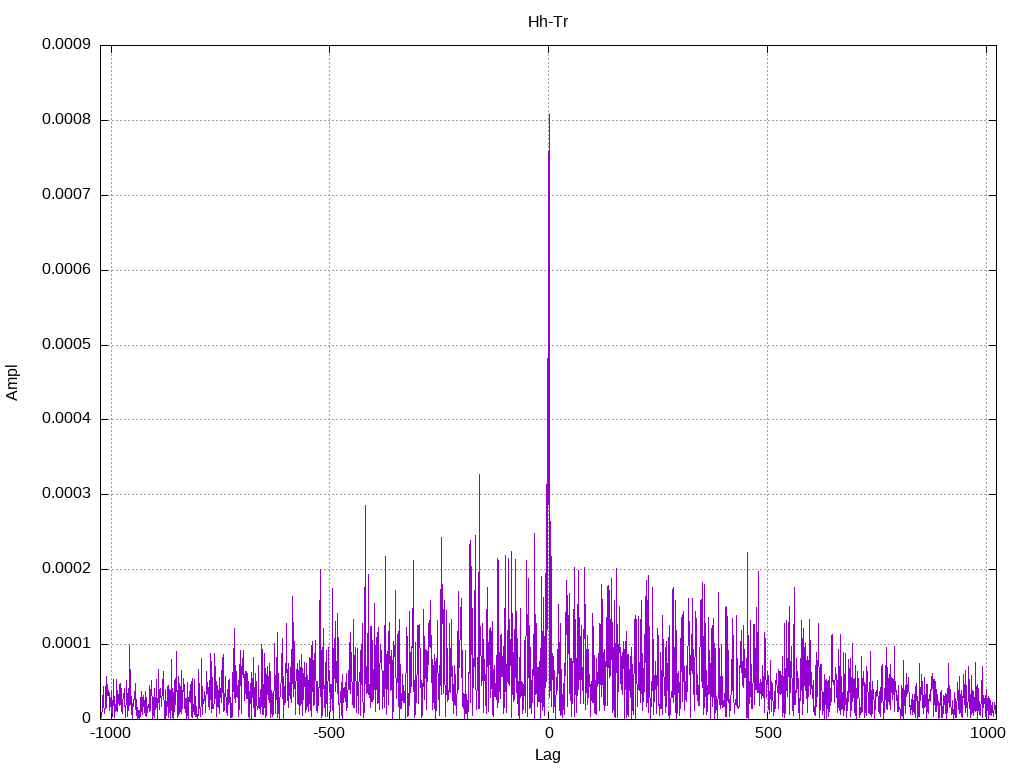Select the 0.0008 y-axis tick label

[x=67, y=119]
